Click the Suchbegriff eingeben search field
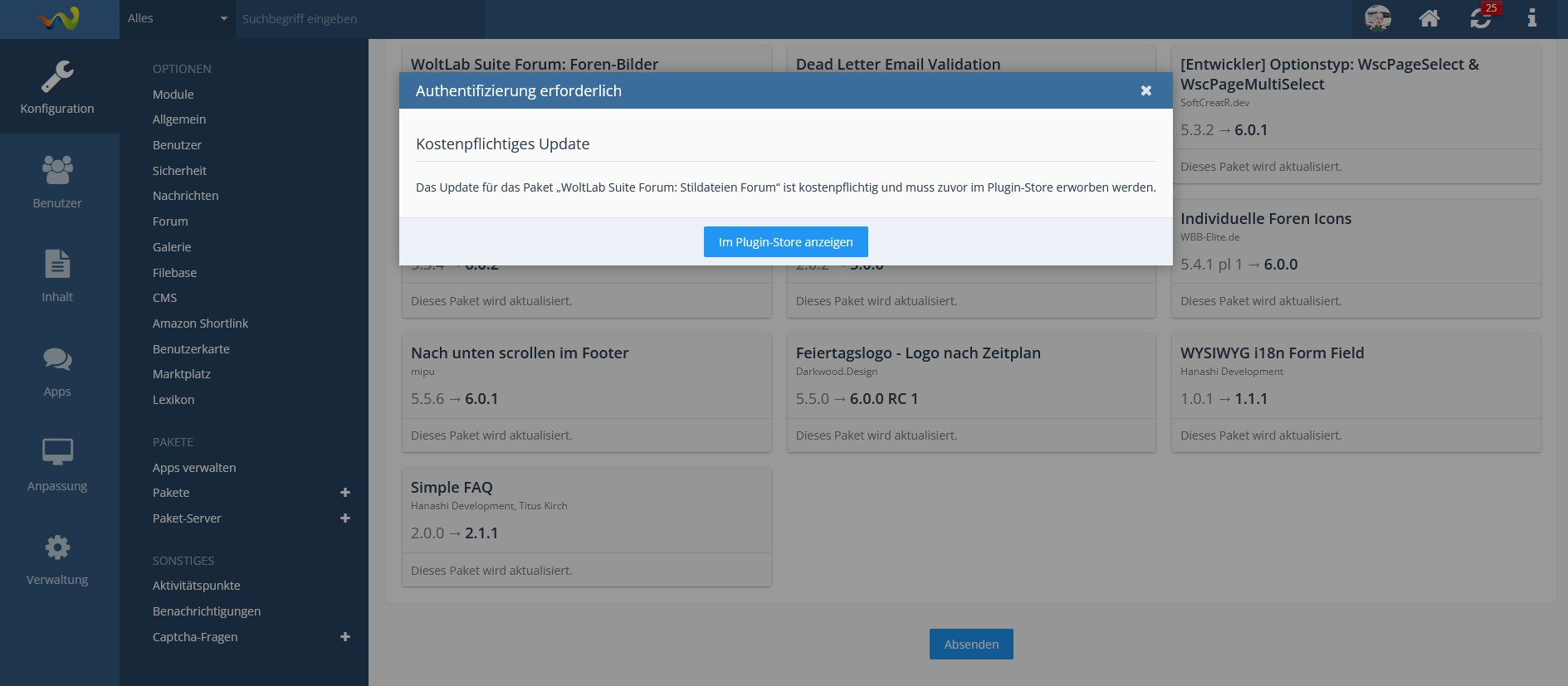The height and width of the screenshot is (686, 1568). coord(359,18)
